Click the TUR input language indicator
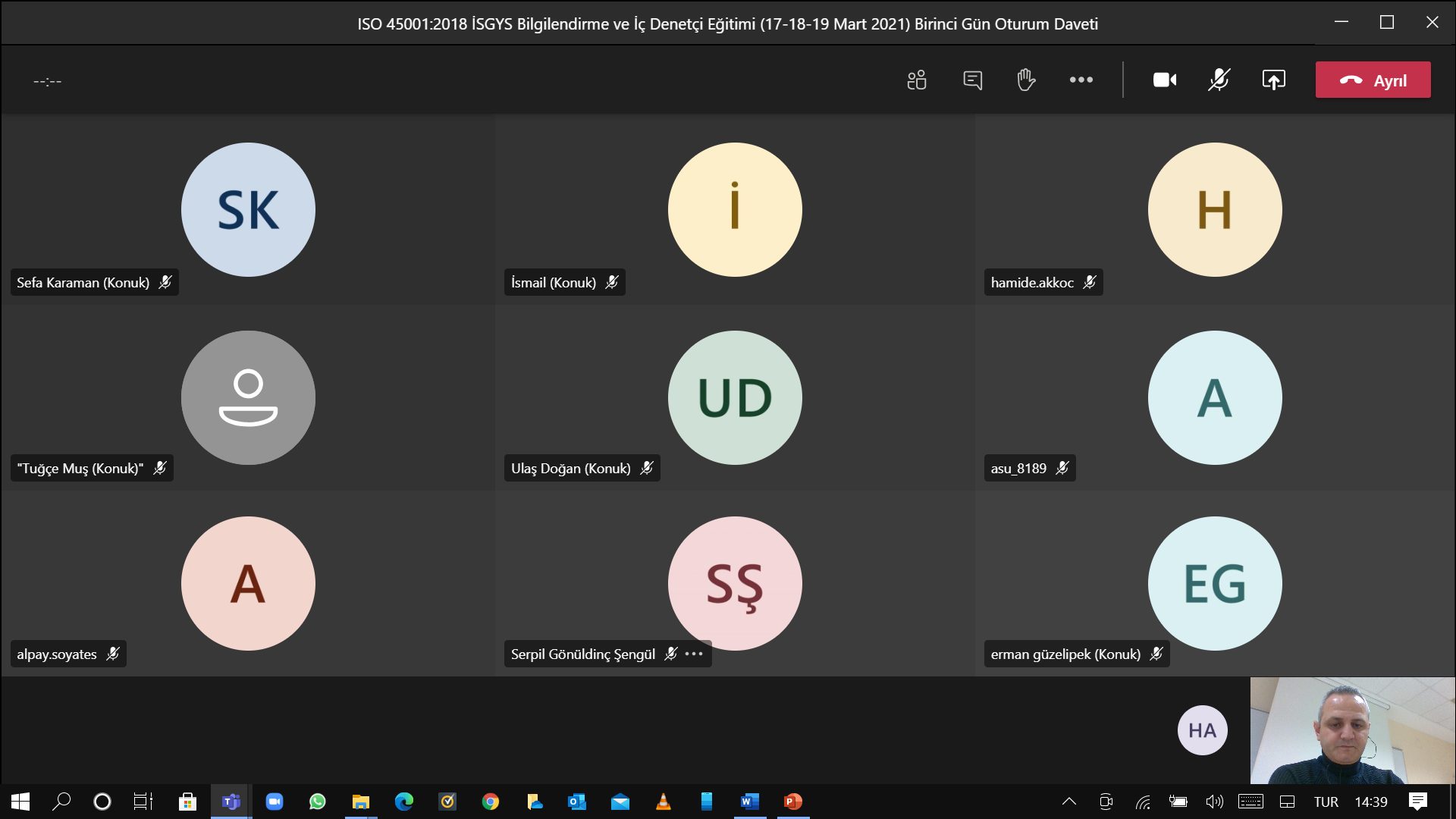This screenshot has height=819, width=1456. [x=1326, y=802]
